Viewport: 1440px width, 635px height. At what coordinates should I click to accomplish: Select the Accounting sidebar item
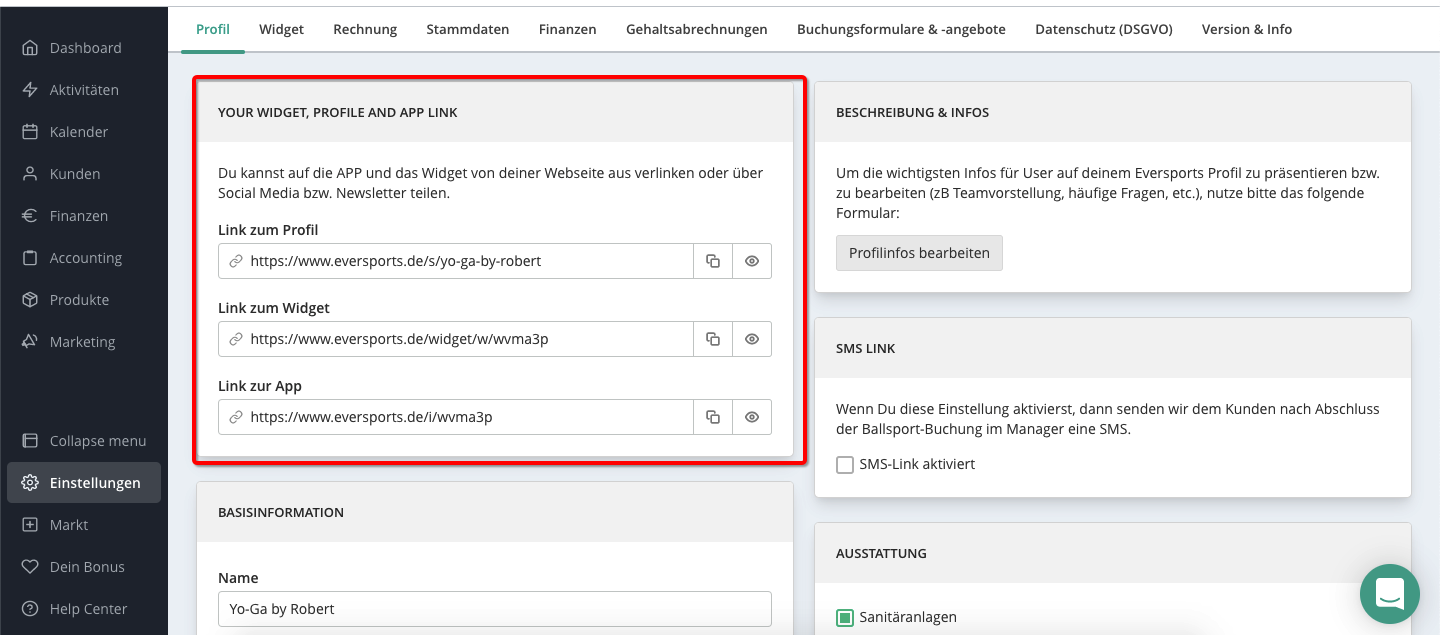tap(83, 257)
